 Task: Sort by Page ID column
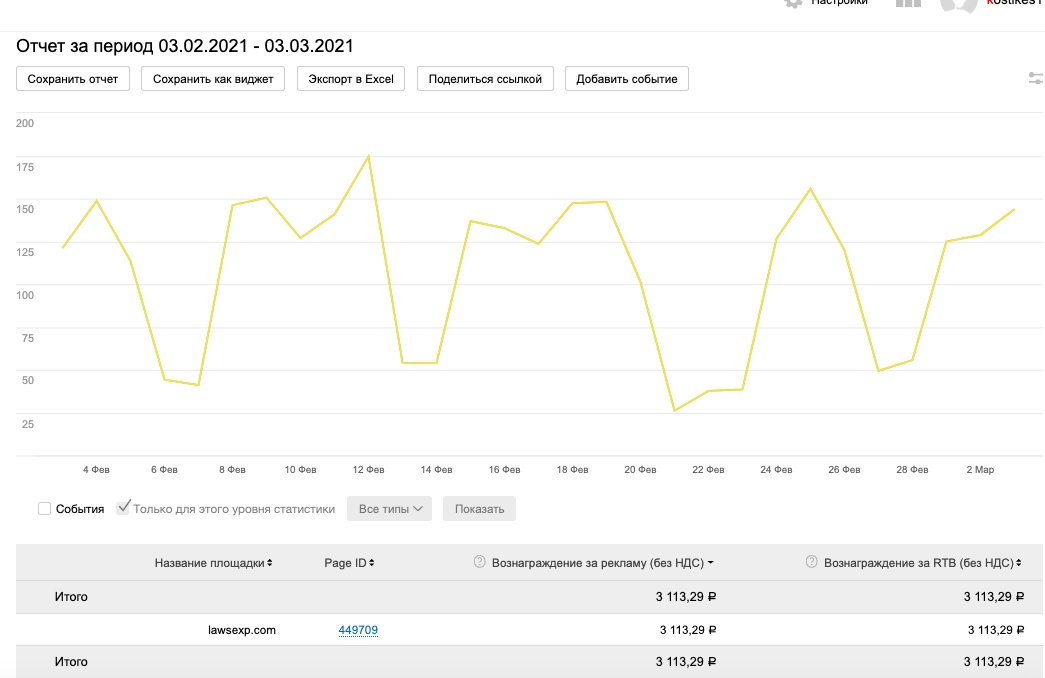(x=350, y=563)
